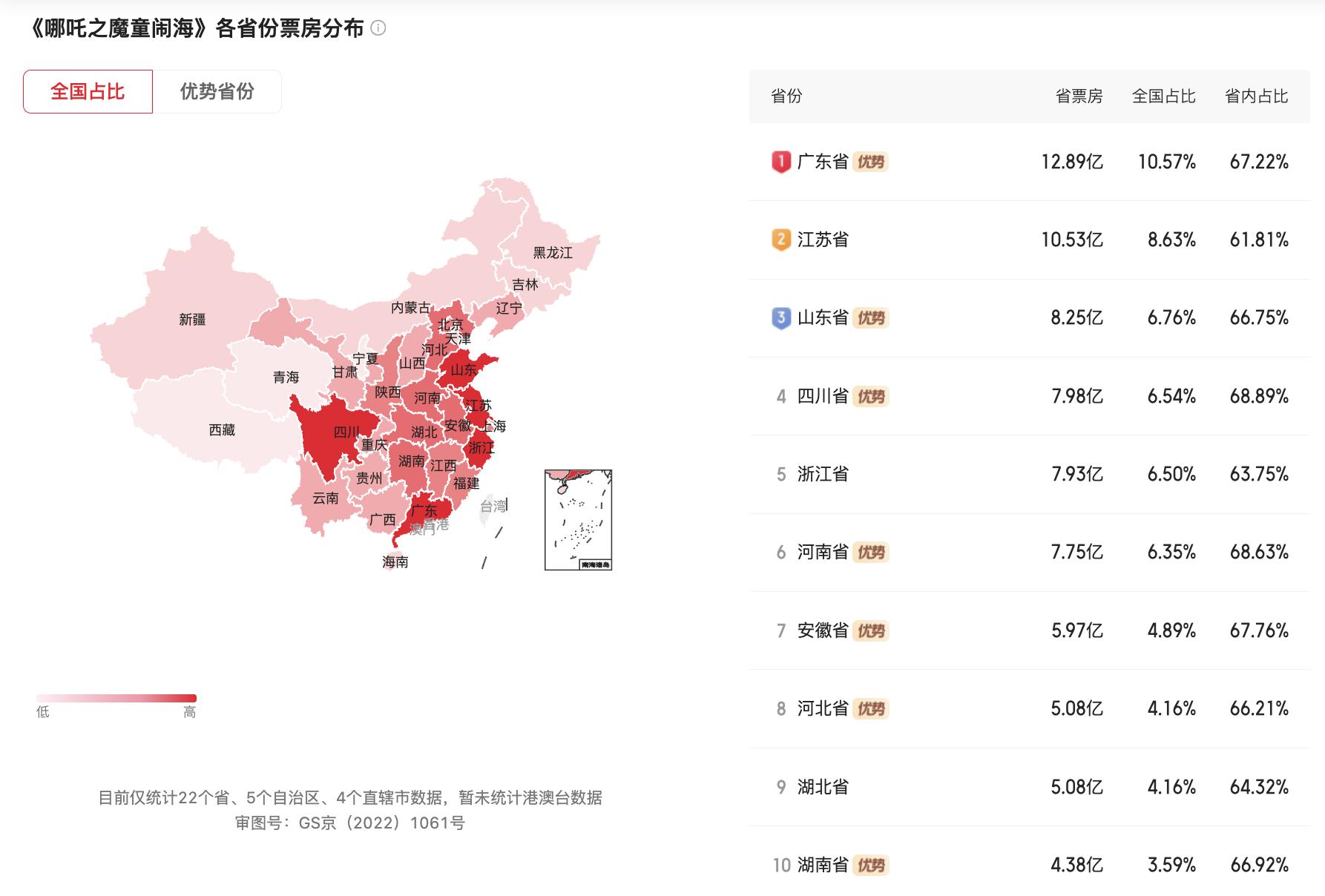
Task: Select the 浙江省 row in the table
Action: [x=1029, y=475]
